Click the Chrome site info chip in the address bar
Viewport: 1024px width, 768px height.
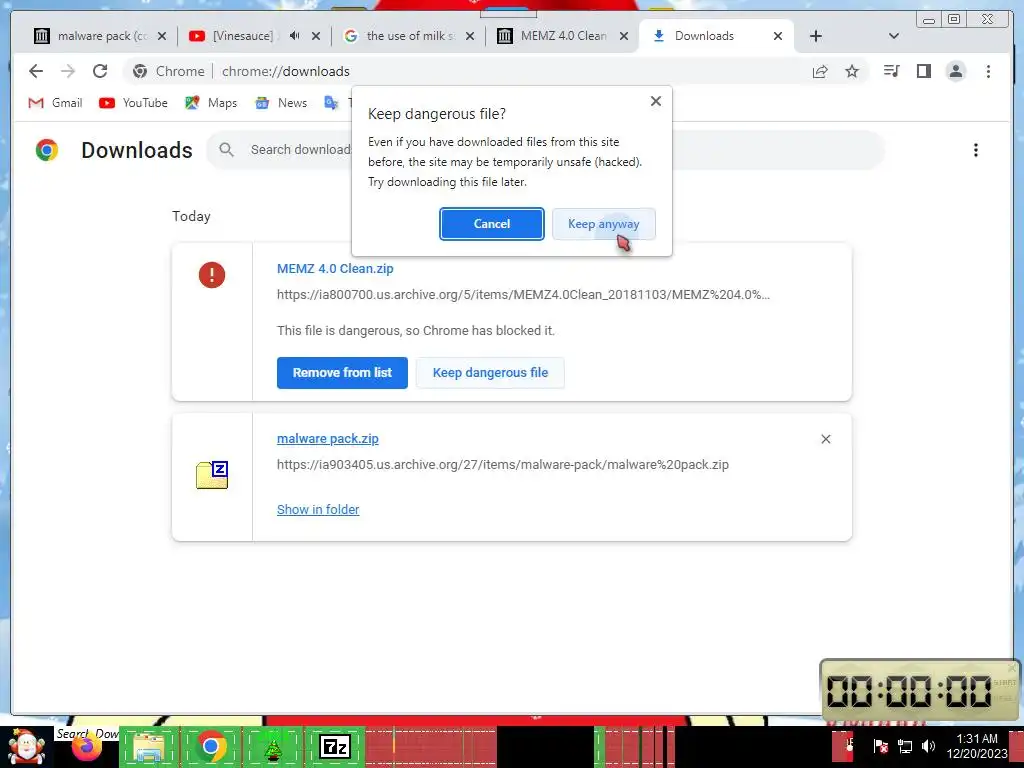pyautogui.click(x=168, y=71)
